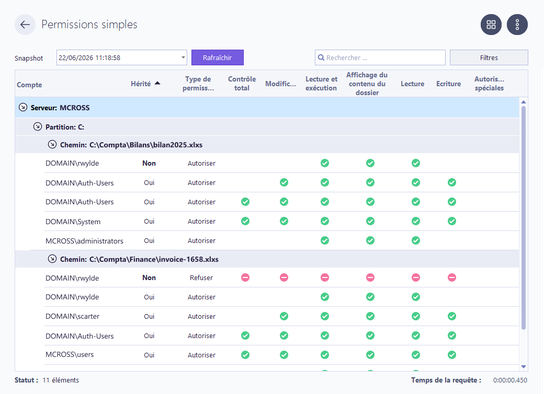Screen dimensions: 544x394
Task: Click the Statut 11 éléments text
Action: [47, 380]
